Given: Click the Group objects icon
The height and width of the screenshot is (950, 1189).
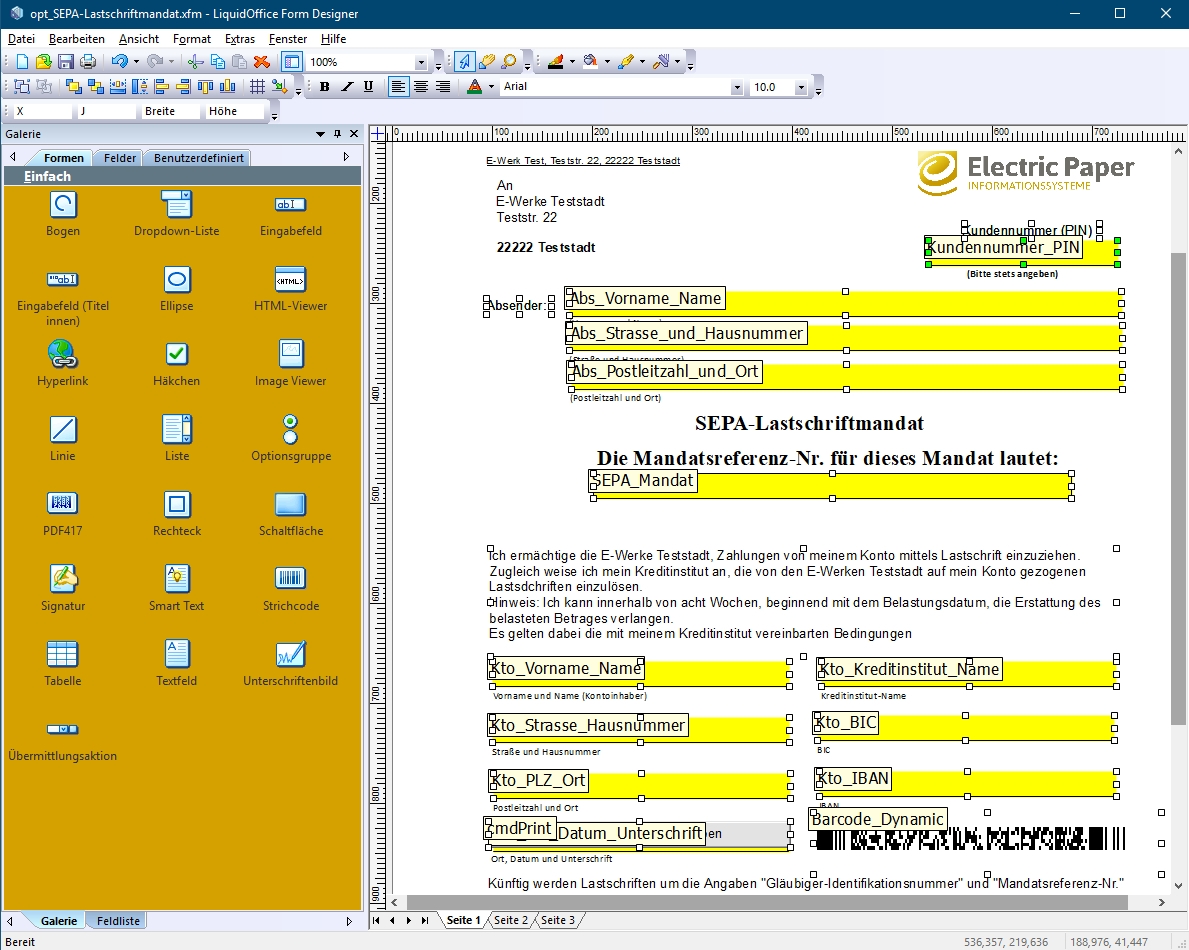Looking at the screenshot, I should [22, 86].
